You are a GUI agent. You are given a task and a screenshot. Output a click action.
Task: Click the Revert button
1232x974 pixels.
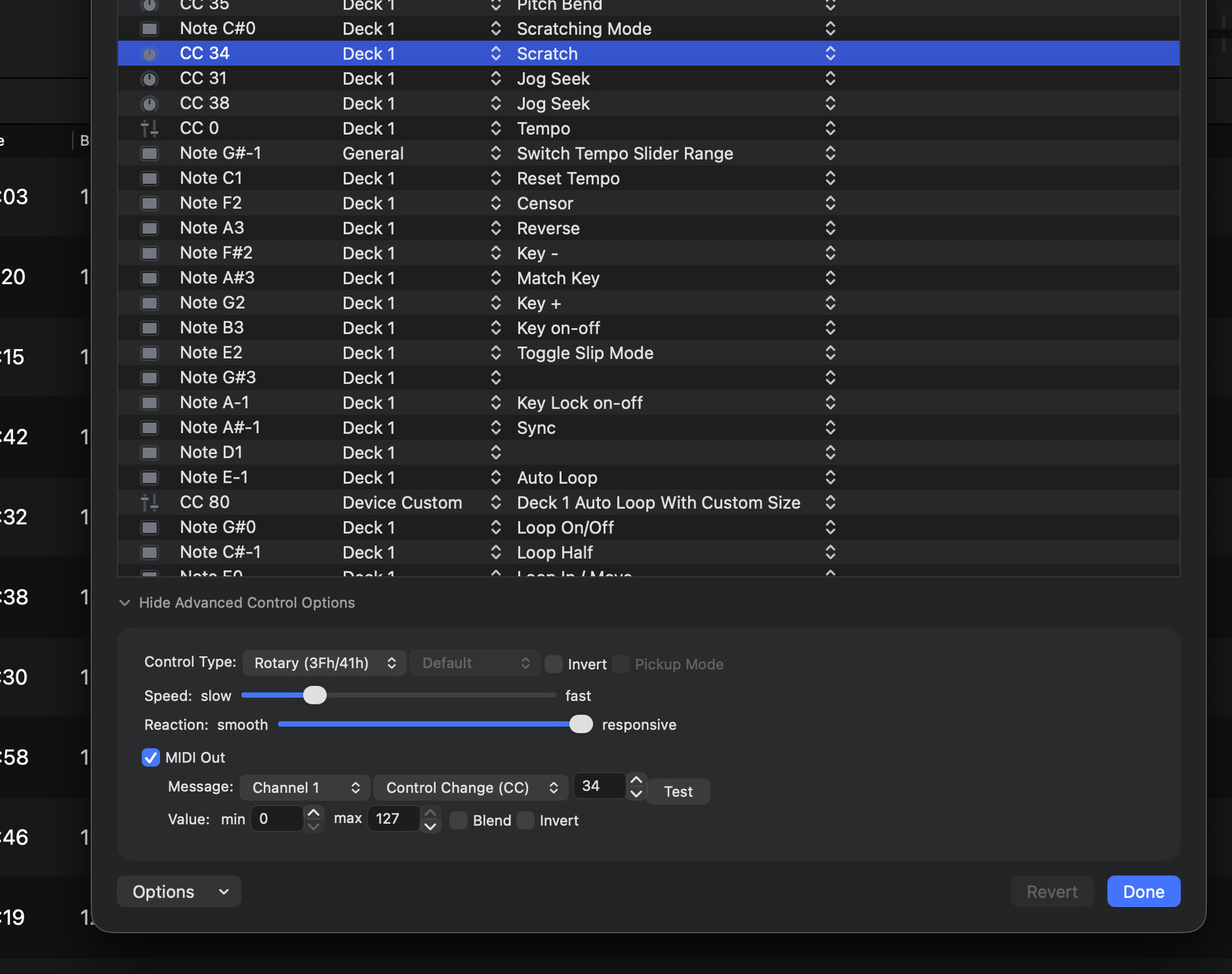[1052, 891]
